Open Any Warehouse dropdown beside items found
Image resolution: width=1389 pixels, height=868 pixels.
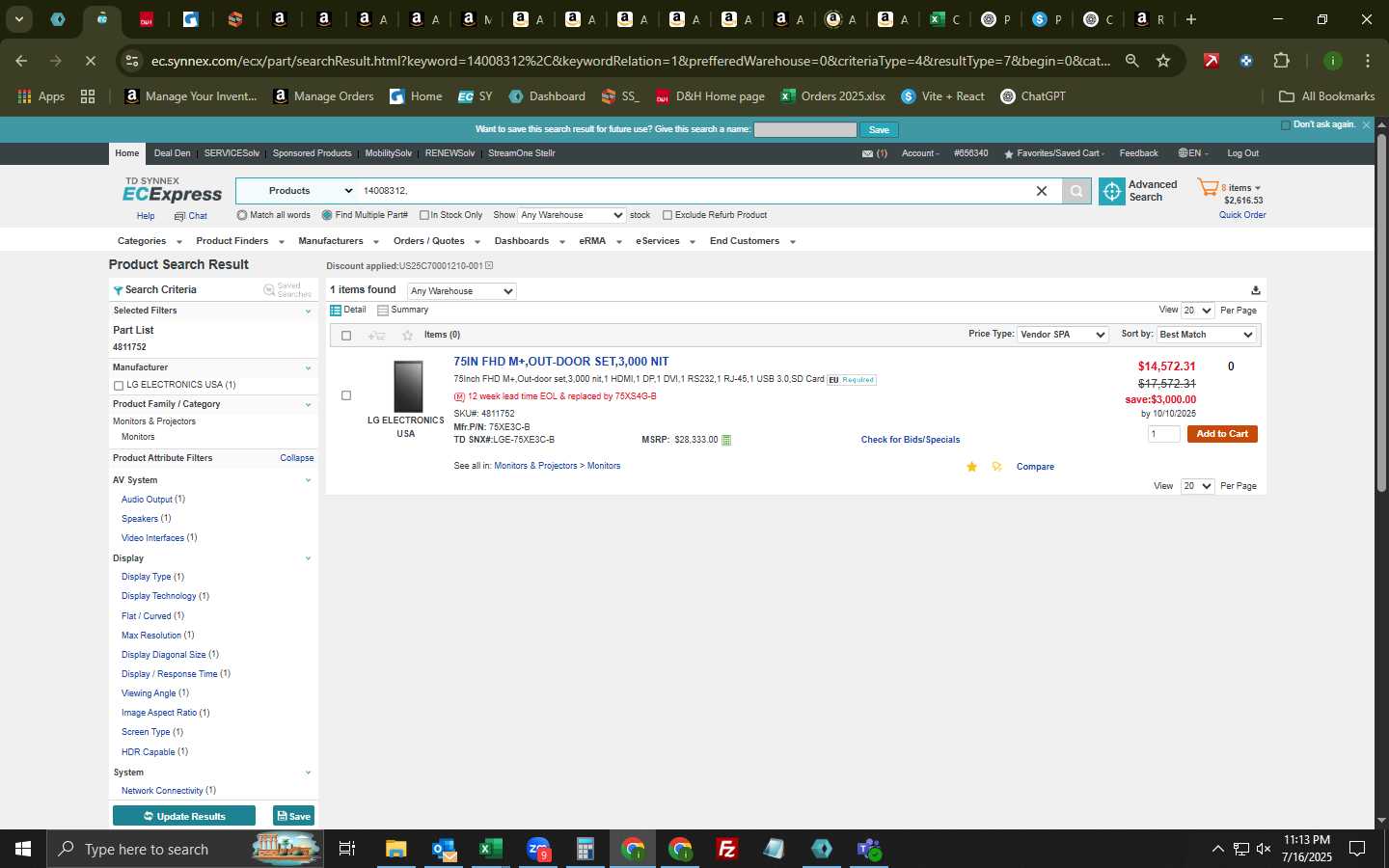[x=462, y=291]
